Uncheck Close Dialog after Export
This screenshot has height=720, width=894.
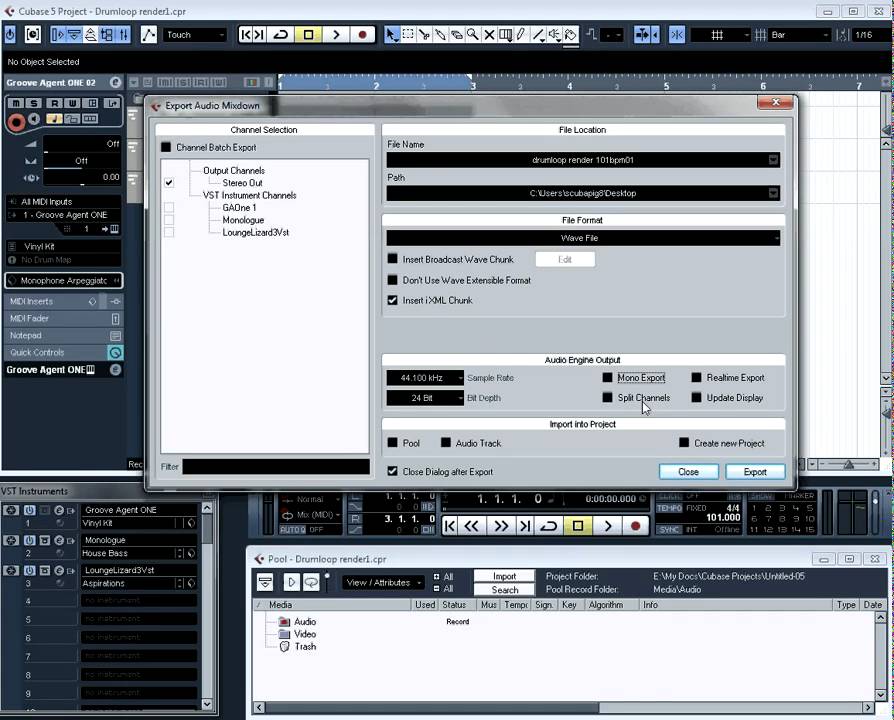pos(392,471)
